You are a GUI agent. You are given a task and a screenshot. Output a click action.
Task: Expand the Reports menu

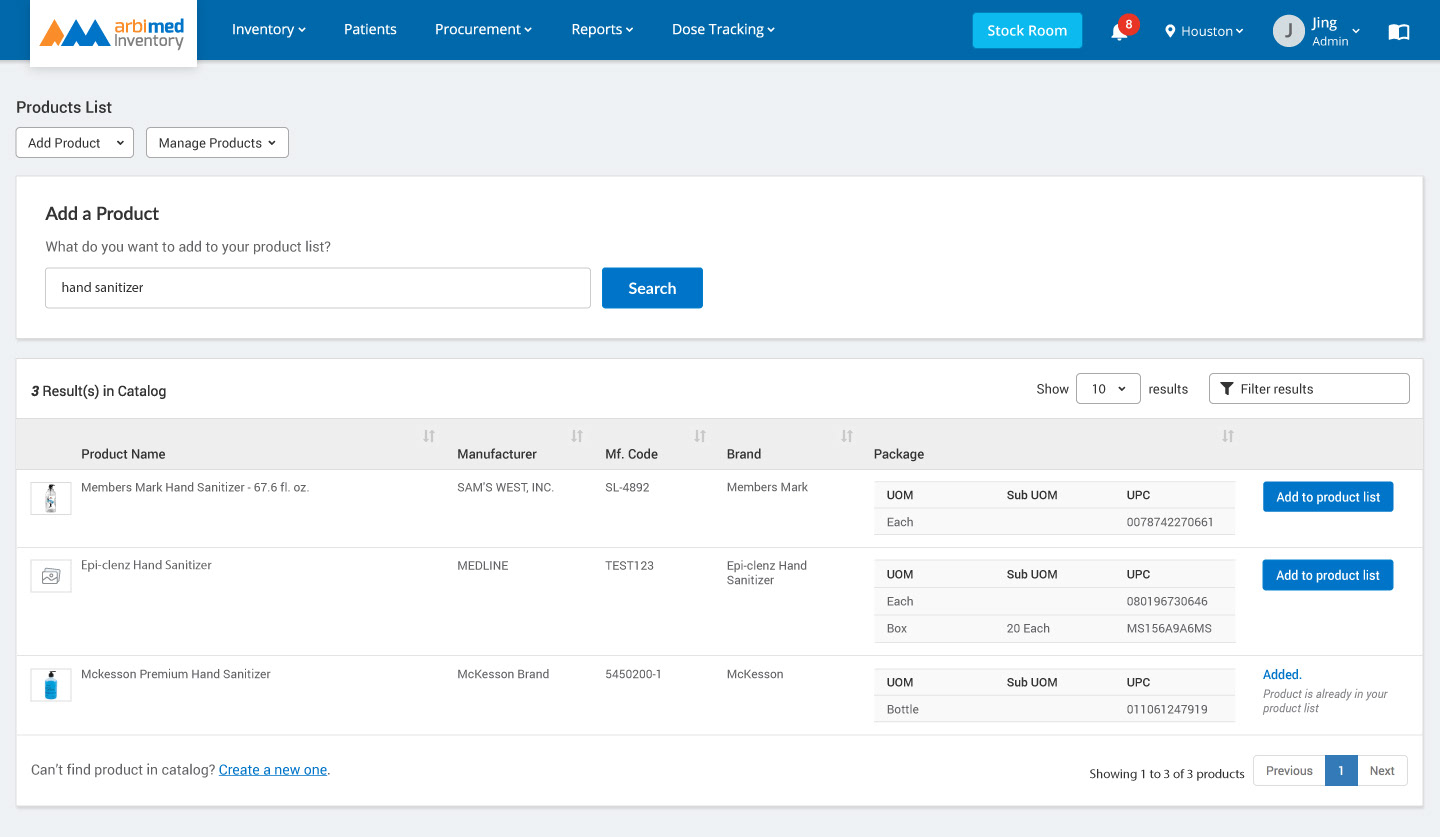(602, 30)
